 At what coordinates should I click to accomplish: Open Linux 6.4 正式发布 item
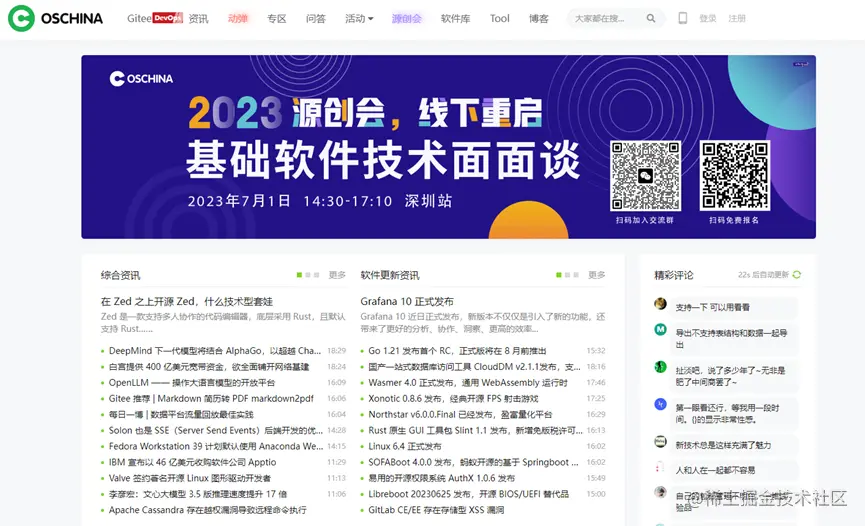[x=405, y=446]
